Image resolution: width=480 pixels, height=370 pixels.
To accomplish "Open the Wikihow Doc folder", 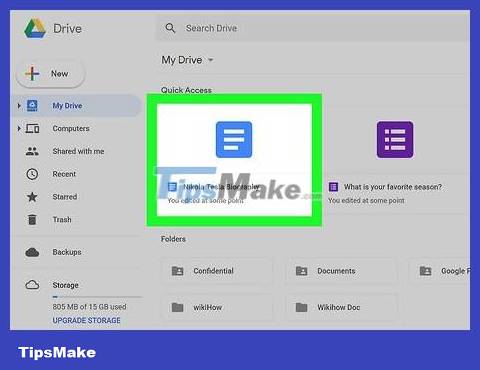I will pos(341,307).
